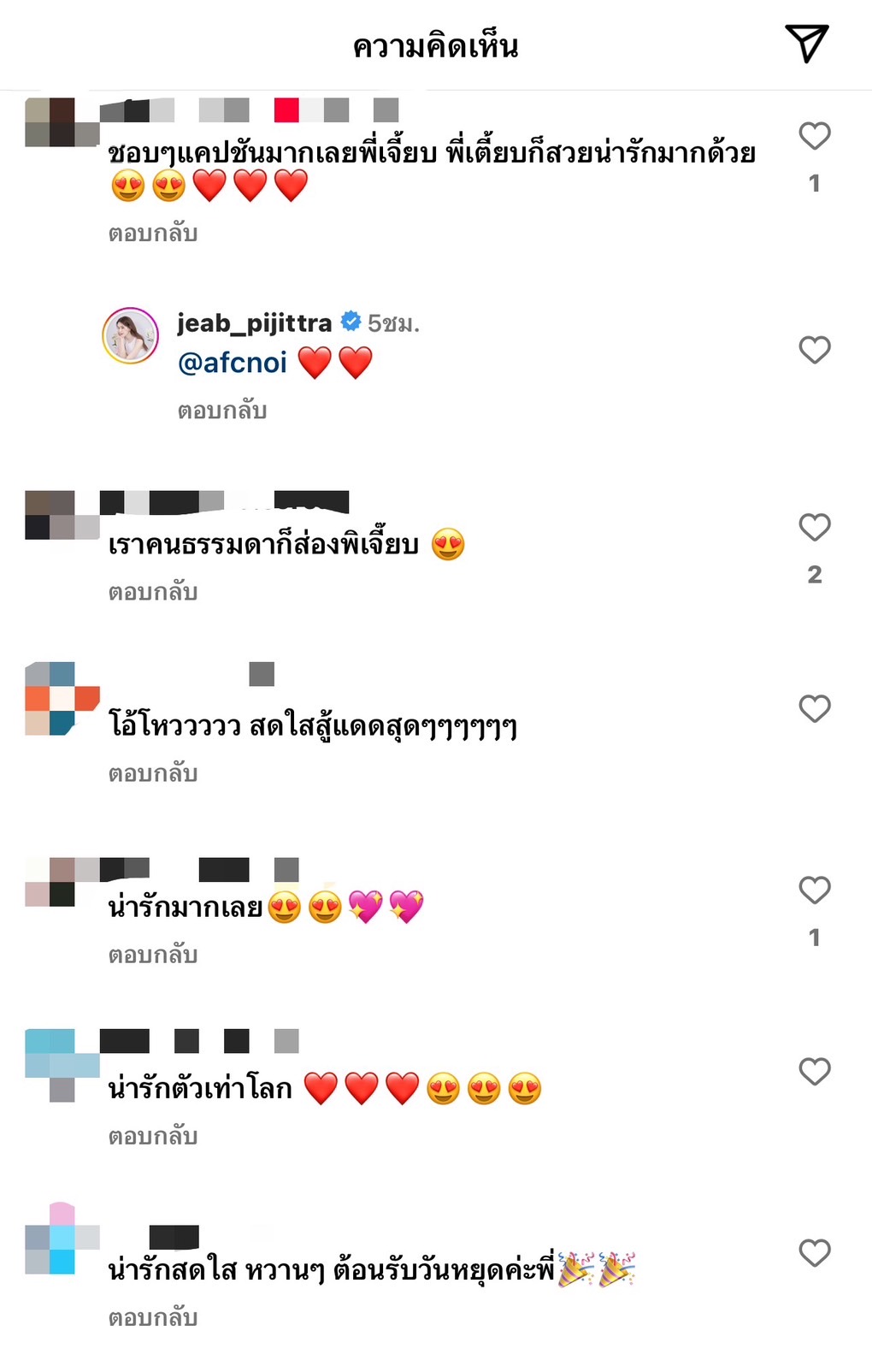This screenshot has height=1372, width=872.
Task: Tap the share paper-plane icon
Action: (806, 44)
